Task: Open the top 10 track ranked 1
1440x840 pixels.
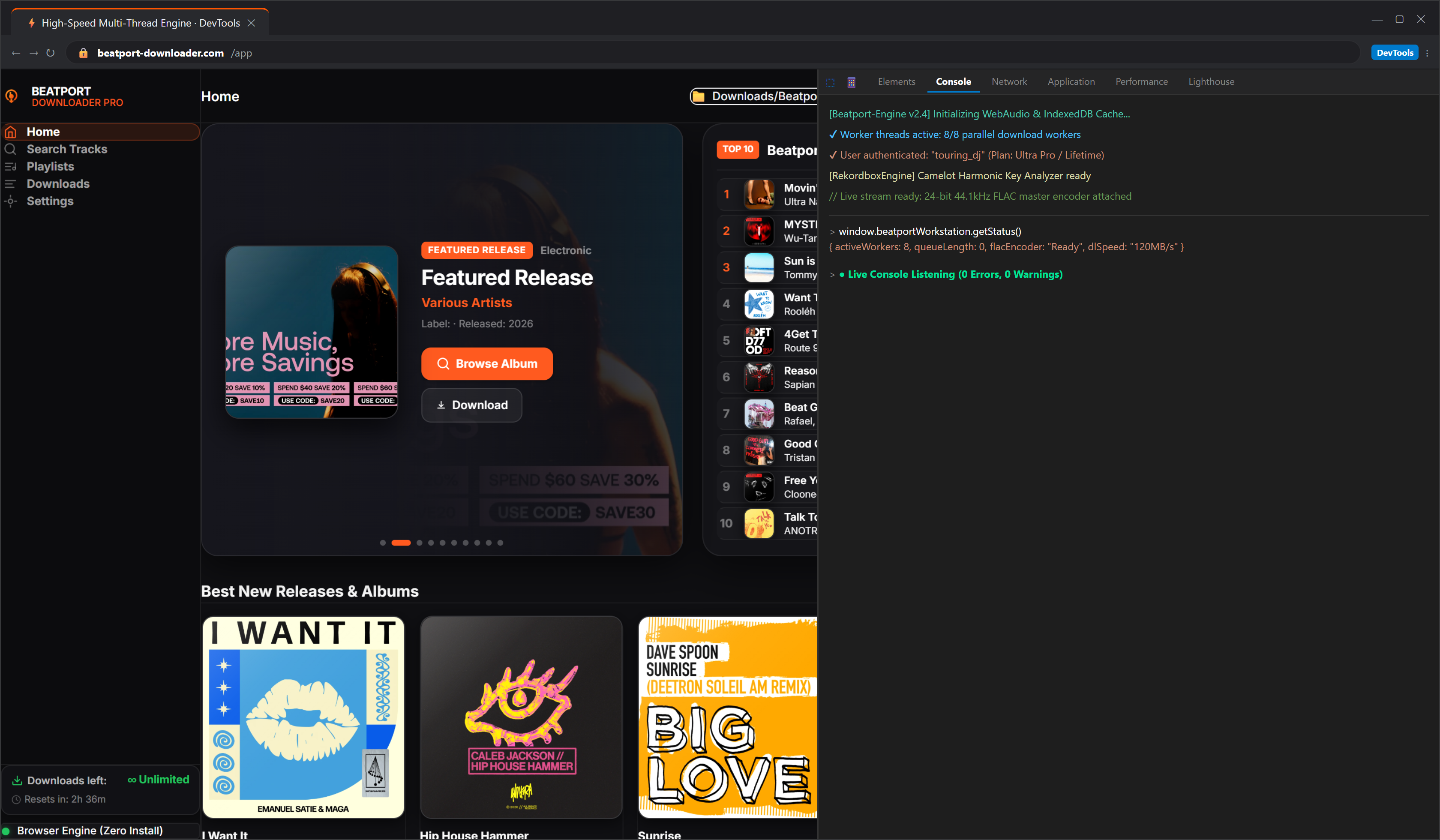Action: pyautogui.click(x=767, y=195)
